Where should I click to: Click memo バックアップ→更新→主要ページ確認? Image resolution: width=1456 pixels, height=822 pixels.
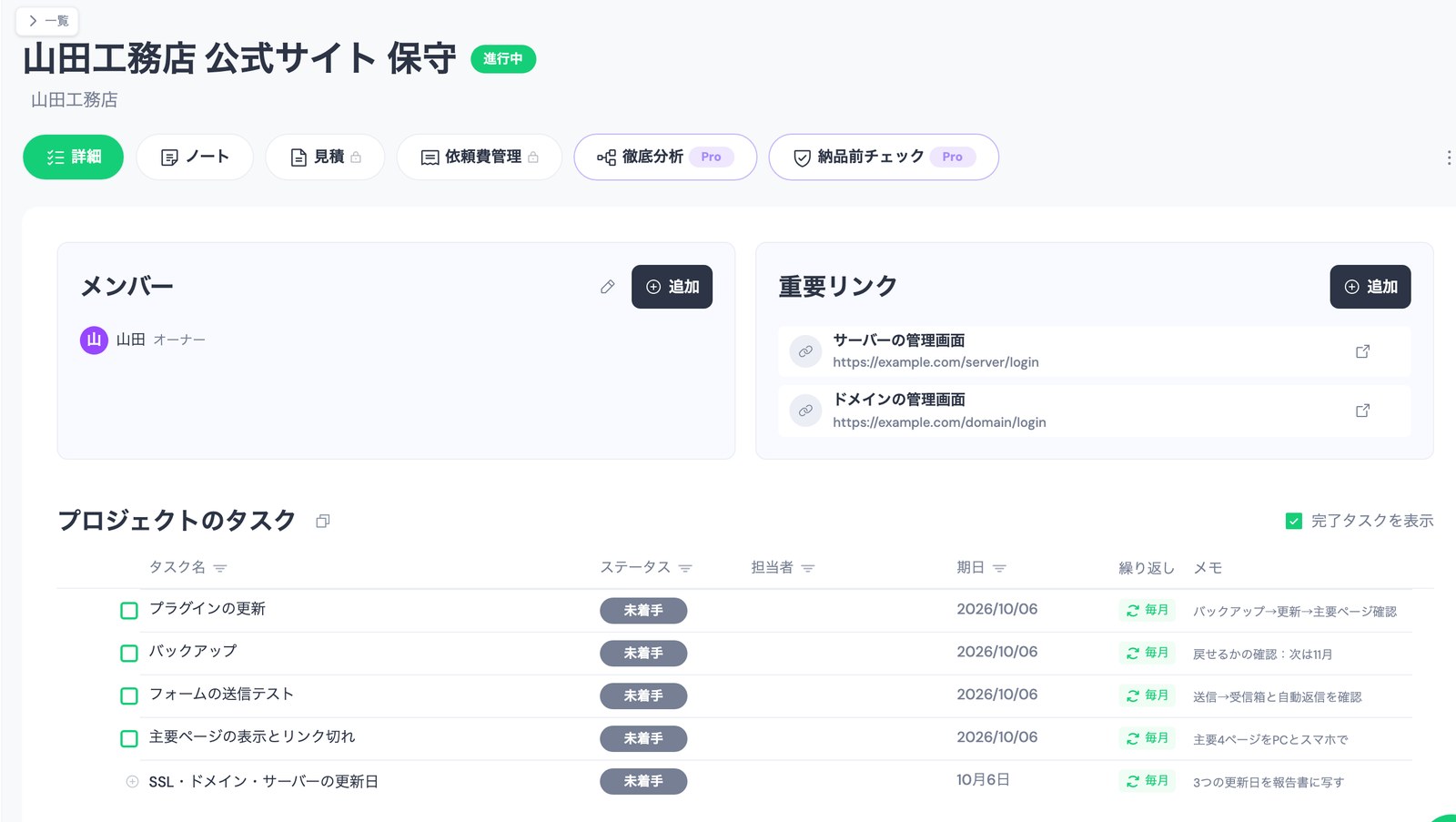click(1294, 612)
